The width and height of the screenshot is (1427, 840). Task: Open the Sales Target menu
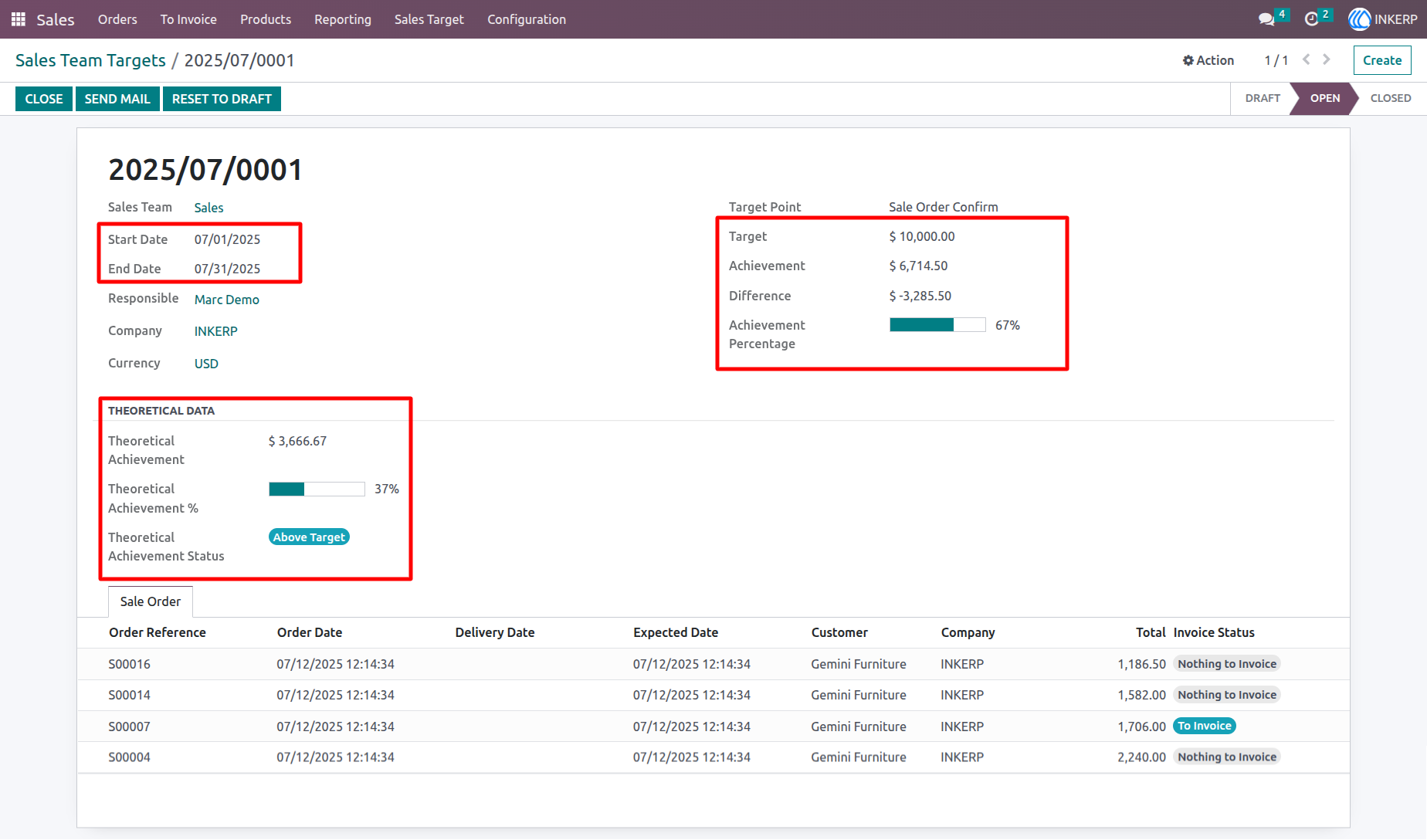pos(429,19)
